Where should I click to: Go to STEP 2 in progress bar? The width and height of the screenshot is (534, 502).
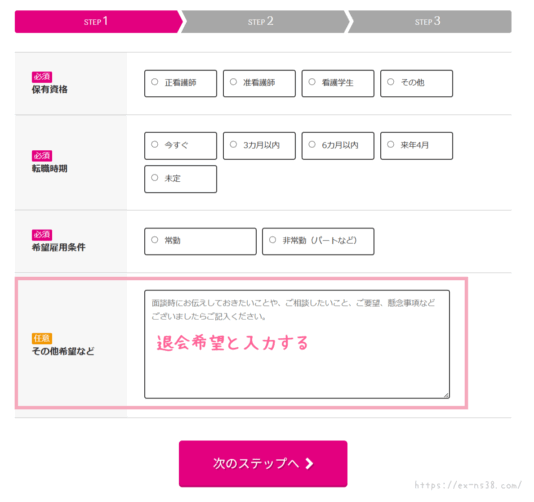[x=265, y=21]
